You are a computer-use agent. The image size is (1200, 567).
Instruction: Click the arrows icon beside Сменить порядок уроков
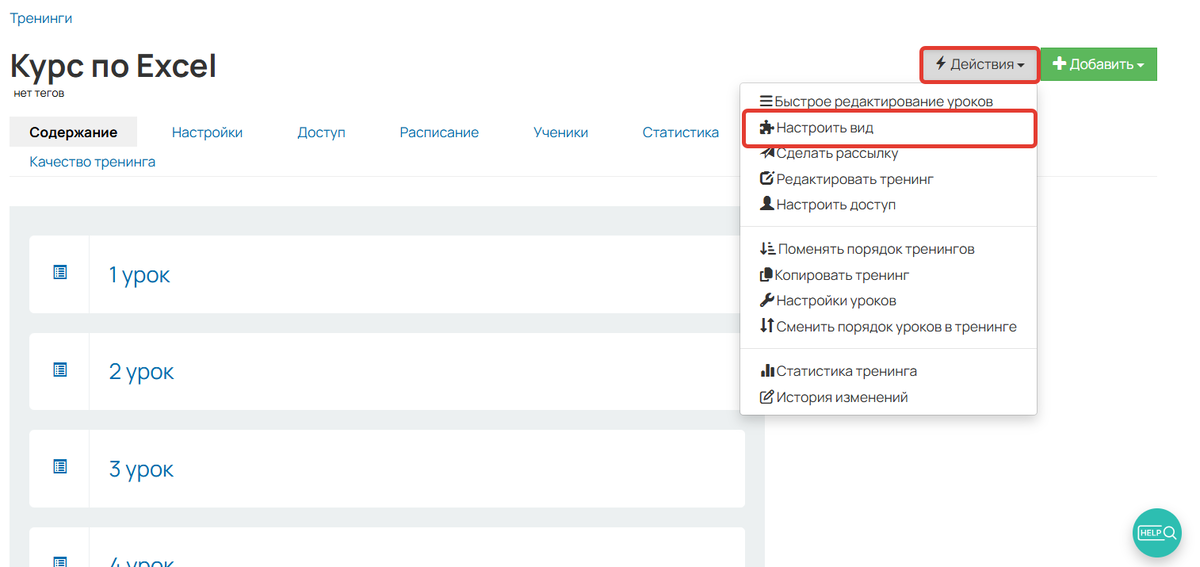tap(767, 326)
